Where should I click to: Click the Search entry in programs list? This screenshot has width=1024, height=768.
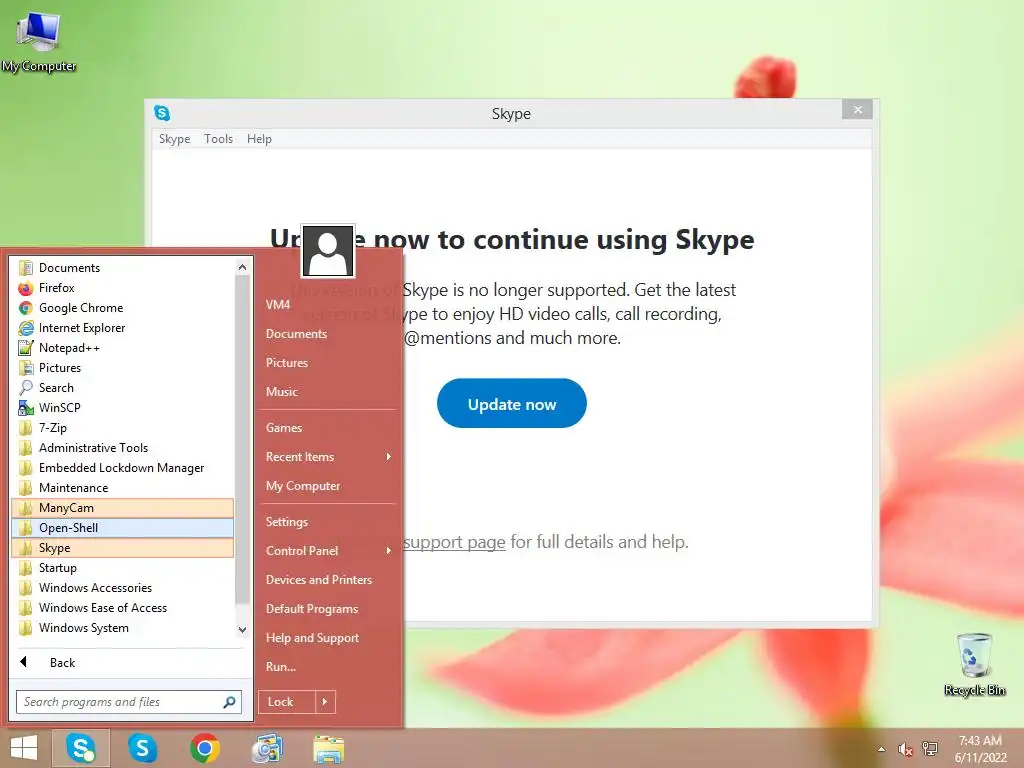click(123, 388)
